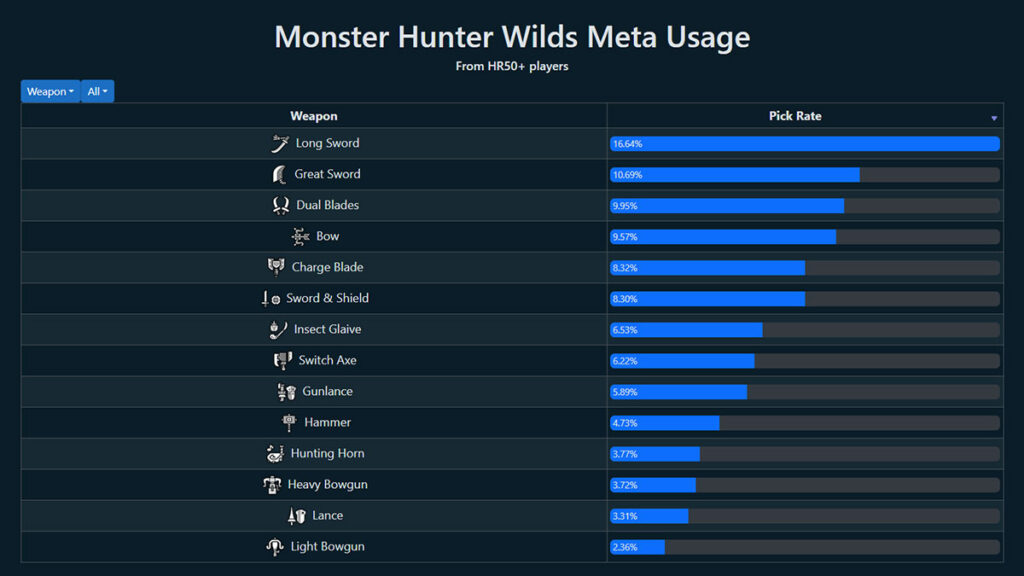The width and height of the screenshot is (1024, 576).
Task: Click the Pick Rate sort arrow
Action: click(994, 118)
